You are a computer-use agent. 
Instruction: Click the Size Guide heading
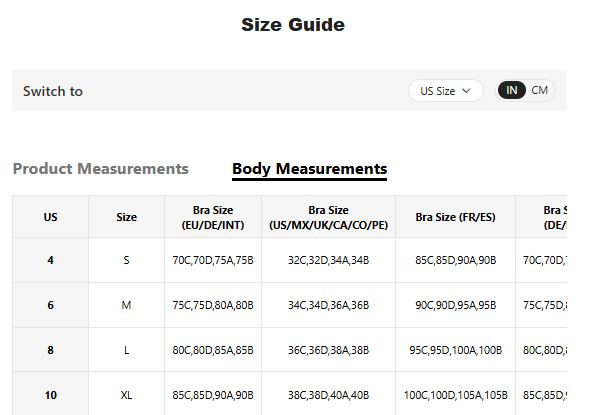293,25
